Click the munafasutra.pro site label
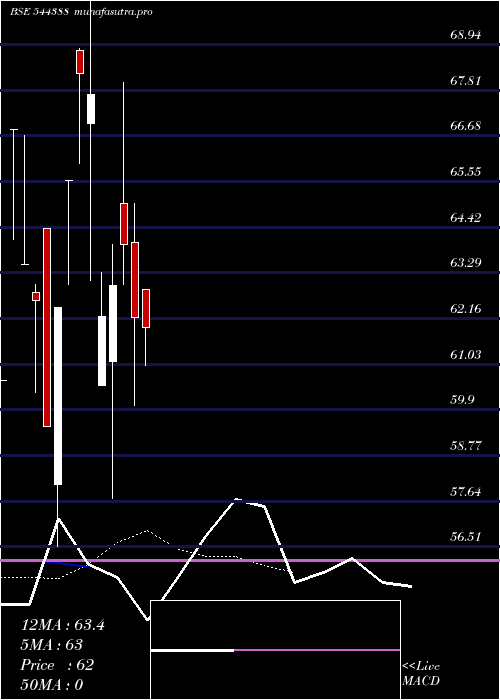Screen dimensions: 500x700 [113, 12]
